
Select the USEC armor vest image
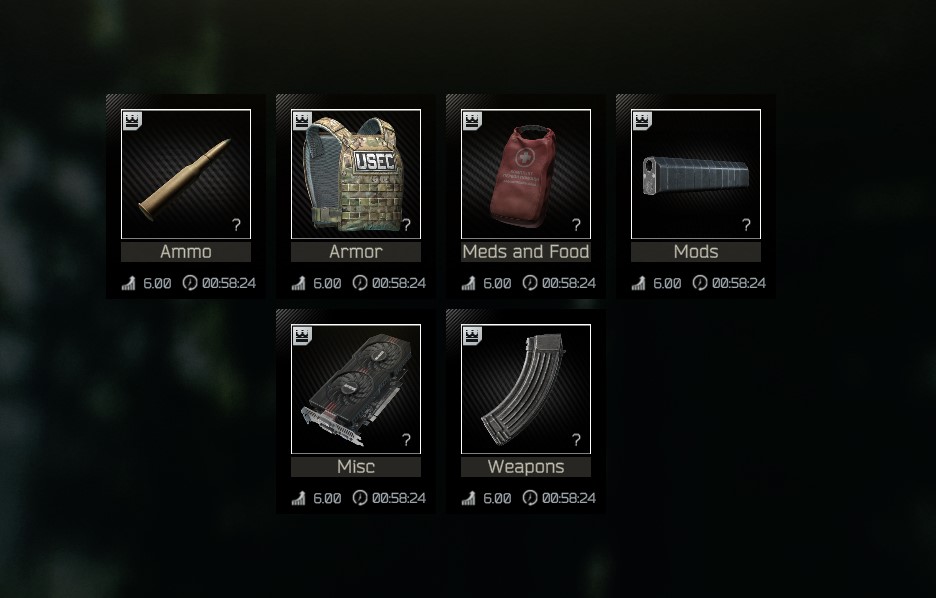point(356,174)
